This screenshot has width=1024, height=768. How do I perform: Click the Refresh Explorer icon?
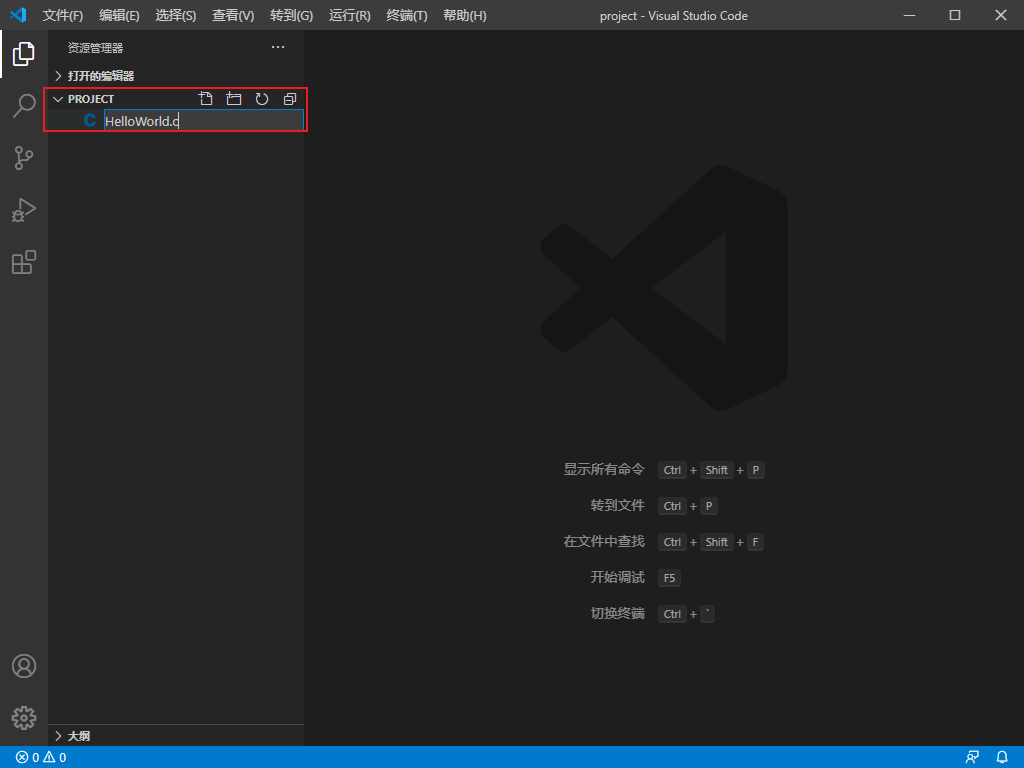pyautogui.click(x=262, y=99)
